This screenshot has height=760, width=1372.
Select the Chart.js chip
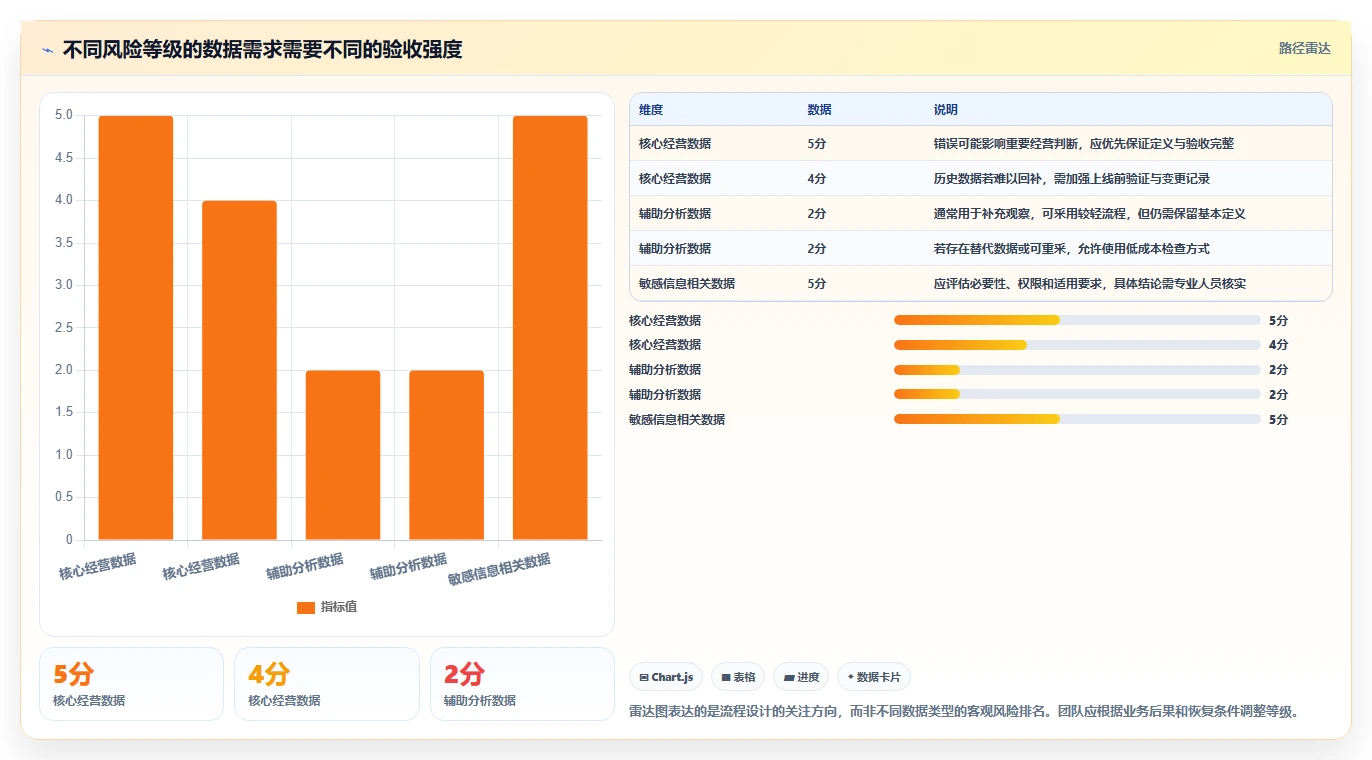pos(666,677)
